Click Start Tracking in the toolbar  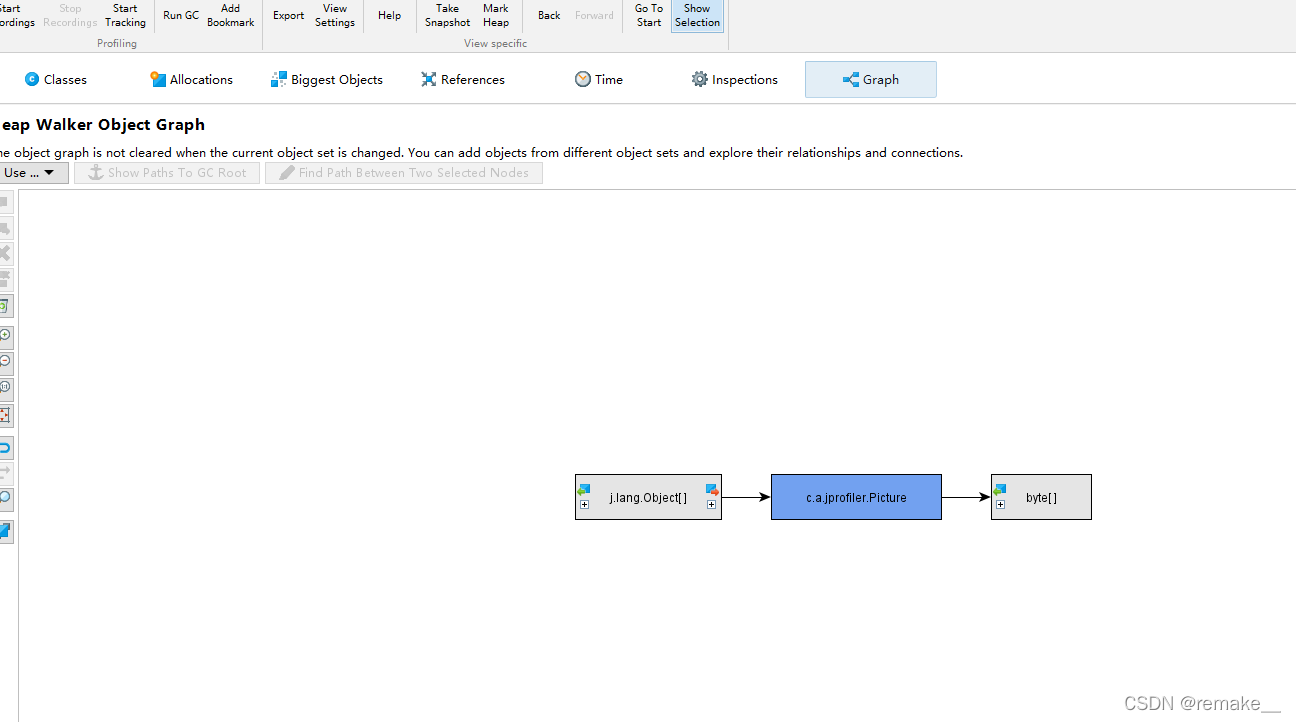(125, 15)
